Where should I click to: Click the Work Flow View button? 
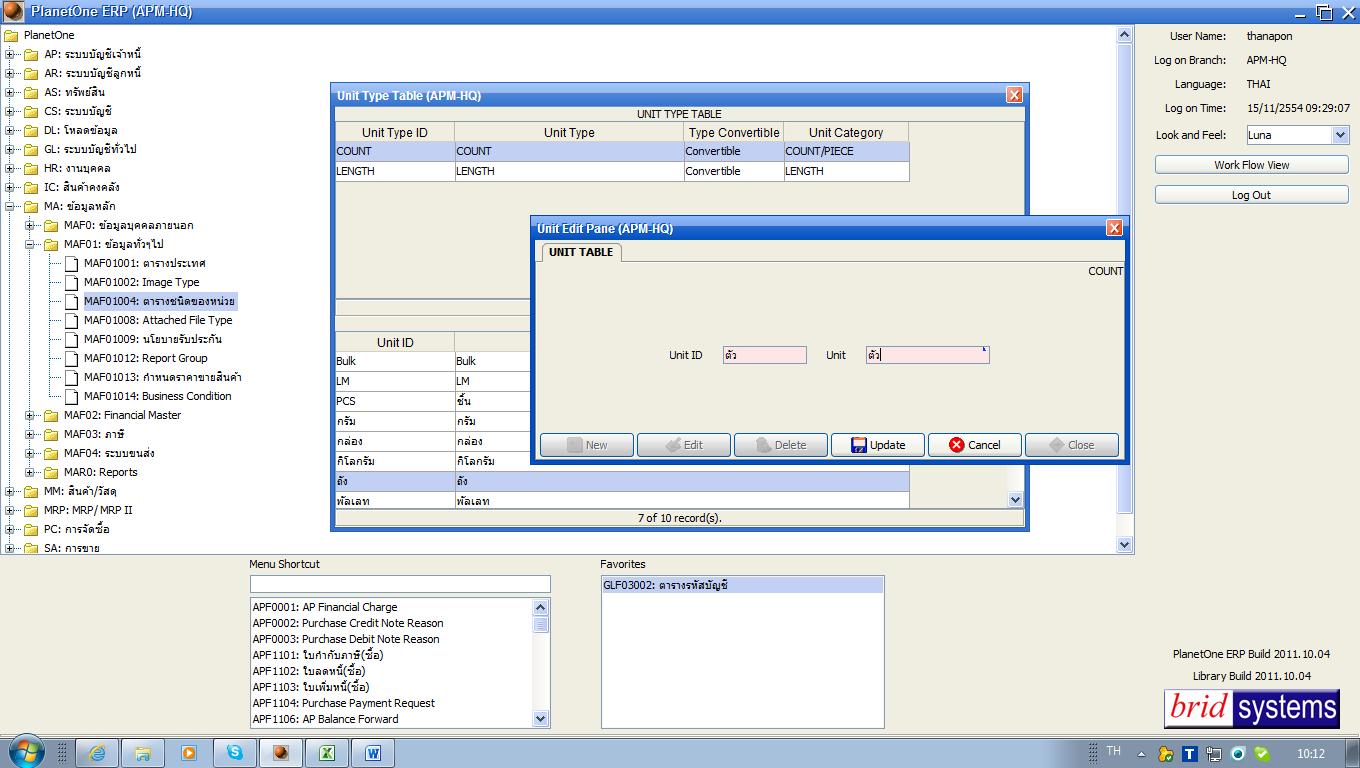[x=1251, y=165]
